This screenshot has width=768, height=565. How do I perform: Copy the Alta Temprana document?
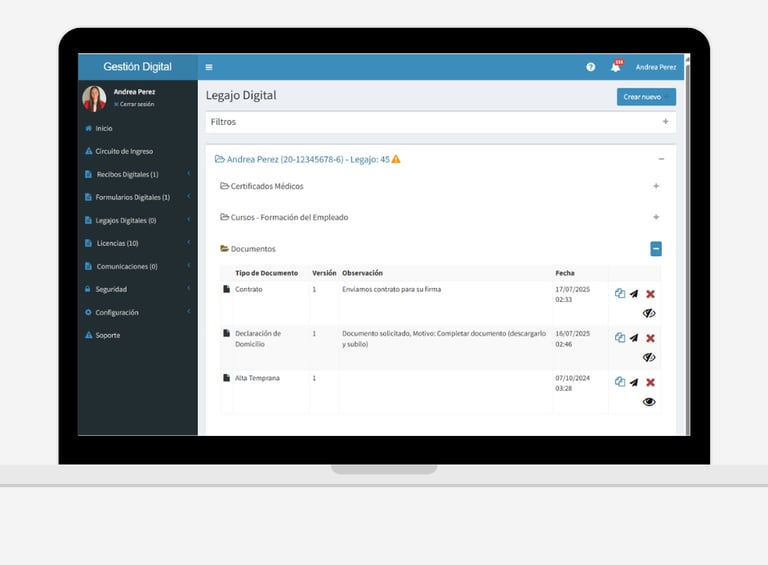pos(620,381)
